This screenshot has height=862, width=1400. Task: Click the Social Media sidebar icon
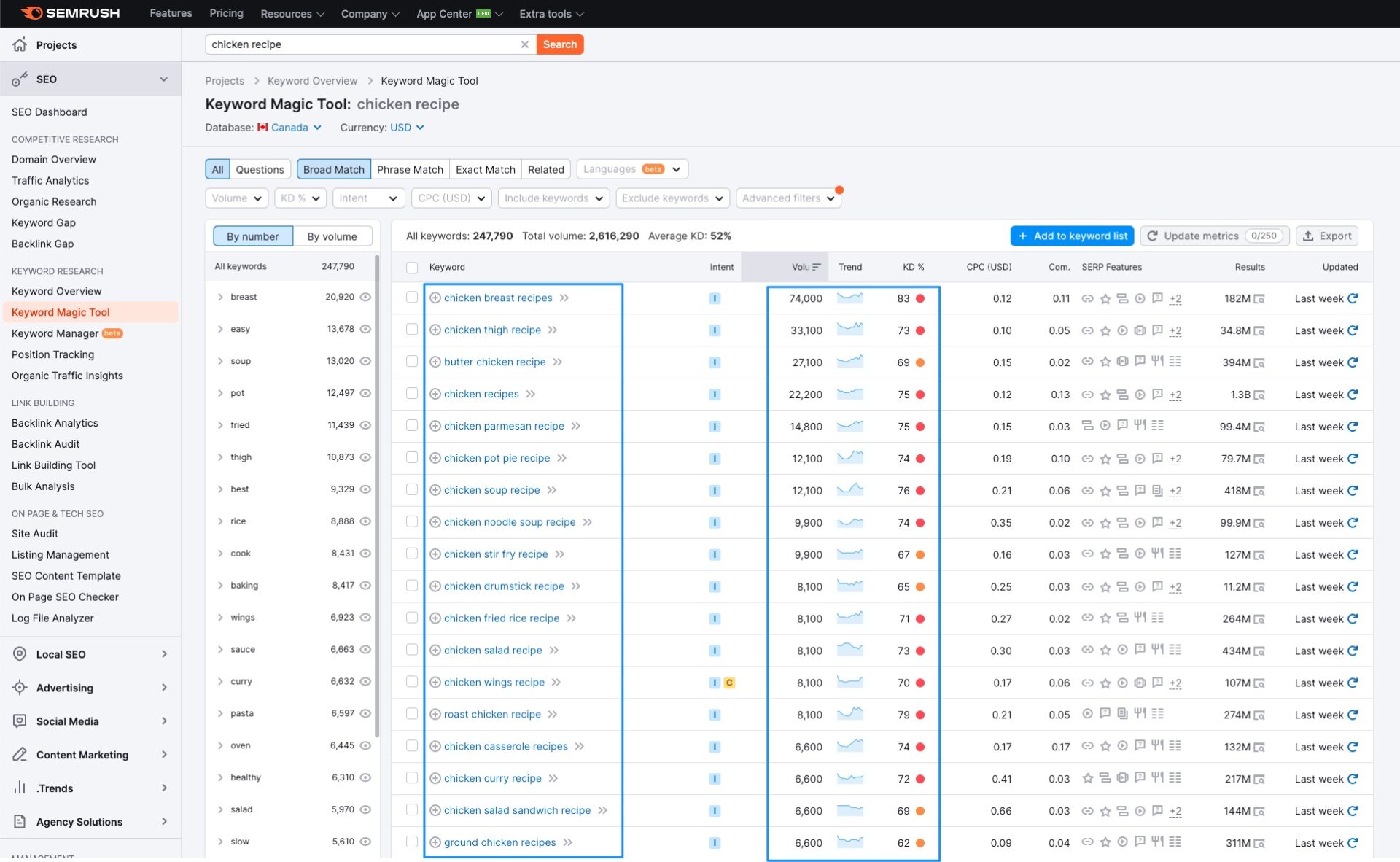pos(20,721)
